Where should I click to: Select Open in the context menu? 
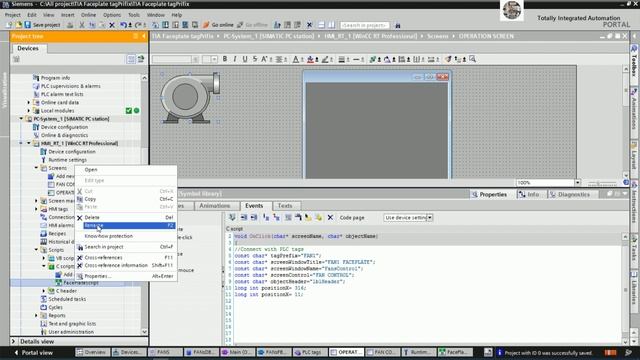(126, 170)
